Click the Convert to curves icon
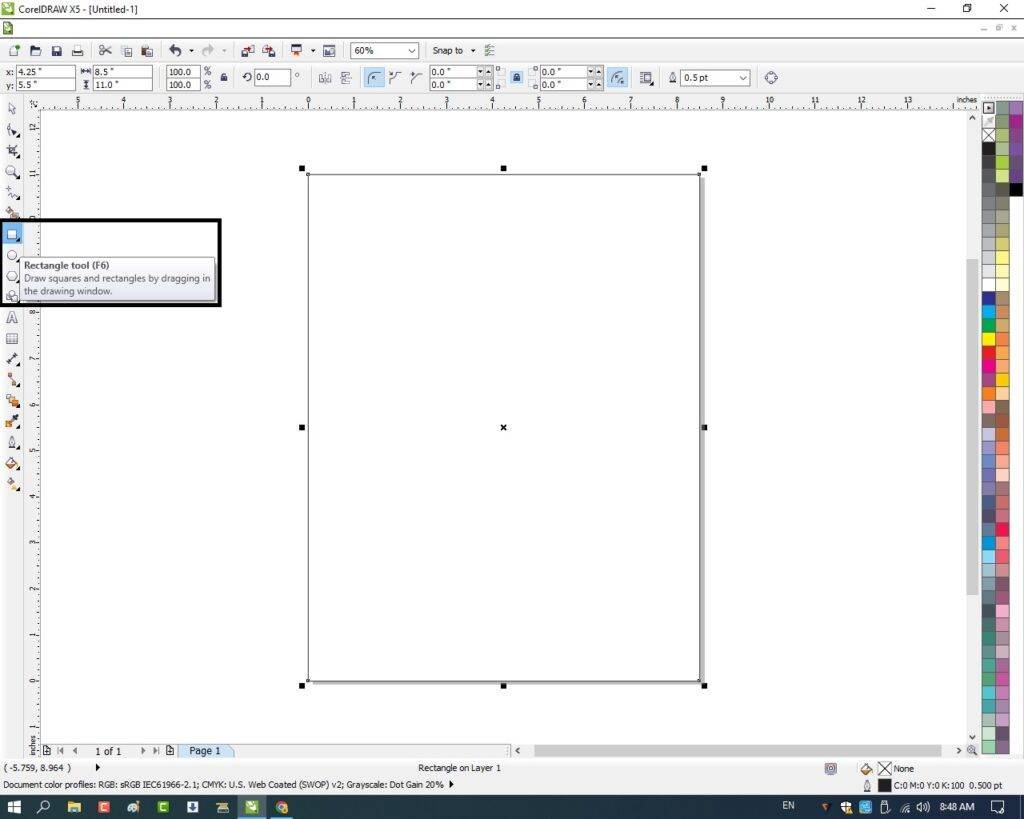 pyautogui.click(x=771, y=78)
